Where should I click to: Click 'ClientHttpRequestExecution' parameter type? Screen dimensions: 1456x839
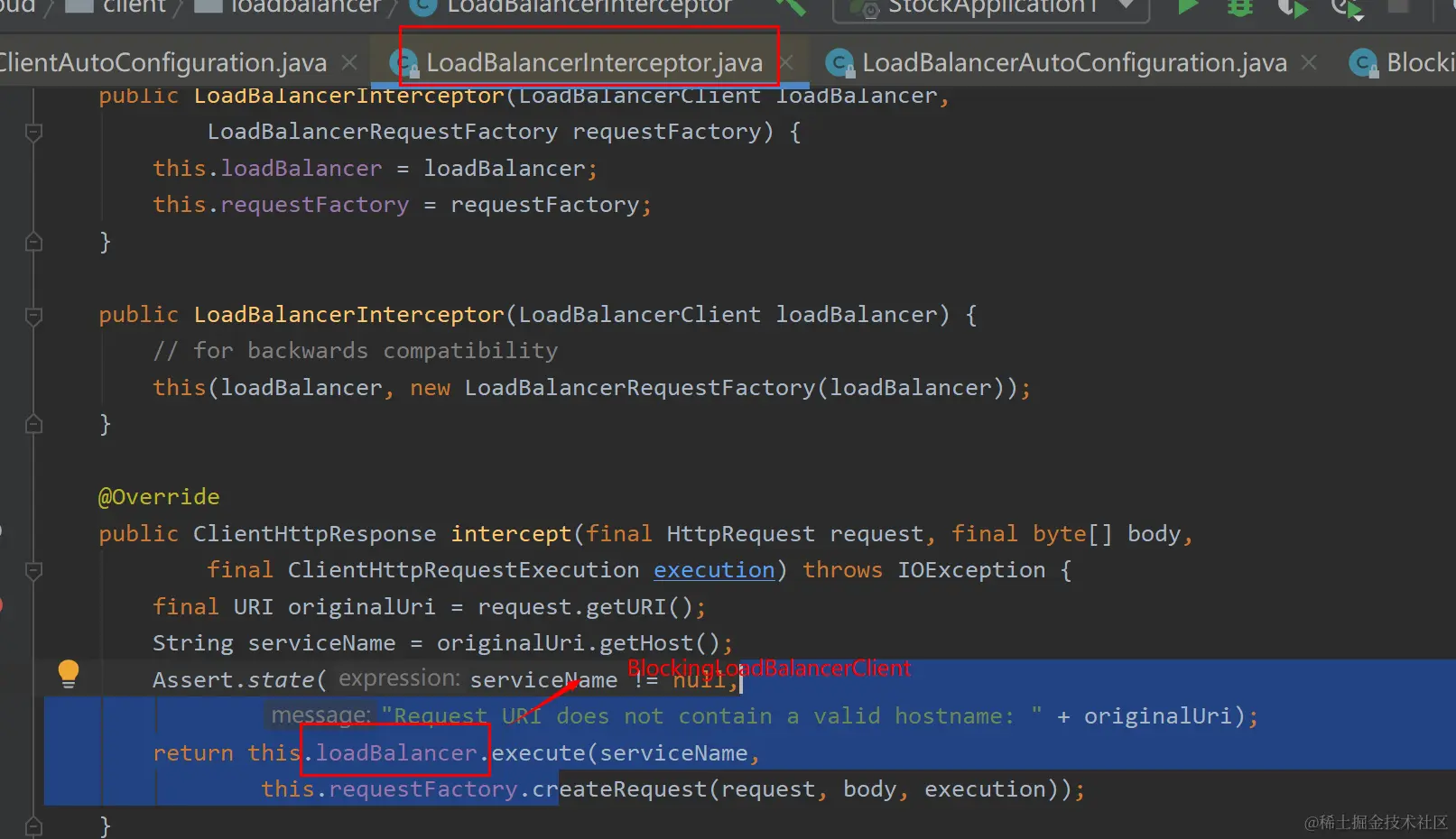click(x=464, y=570)
